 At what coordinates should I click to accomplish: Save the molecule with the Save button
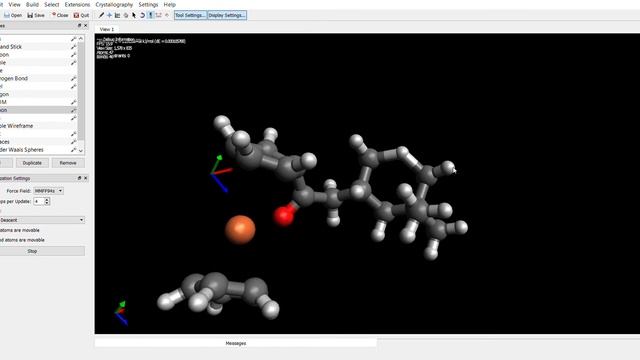[36, 15]
